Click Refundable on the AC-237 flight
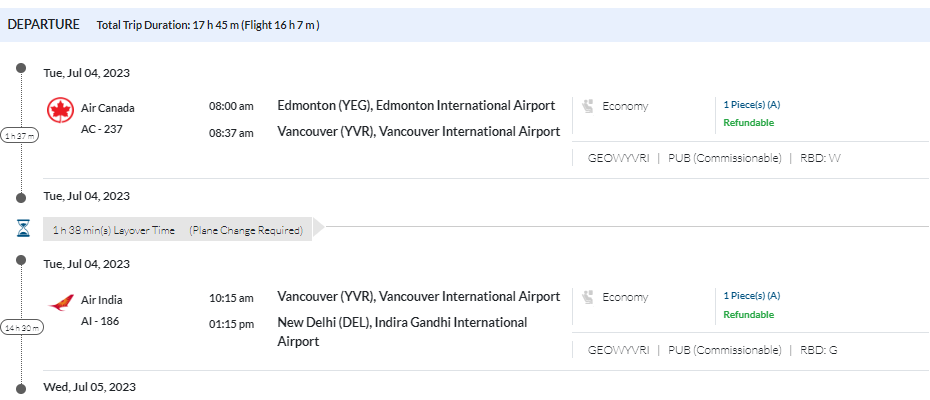This screenshot has height=400, width=930. pyautogui.click(x=748, y=123)
